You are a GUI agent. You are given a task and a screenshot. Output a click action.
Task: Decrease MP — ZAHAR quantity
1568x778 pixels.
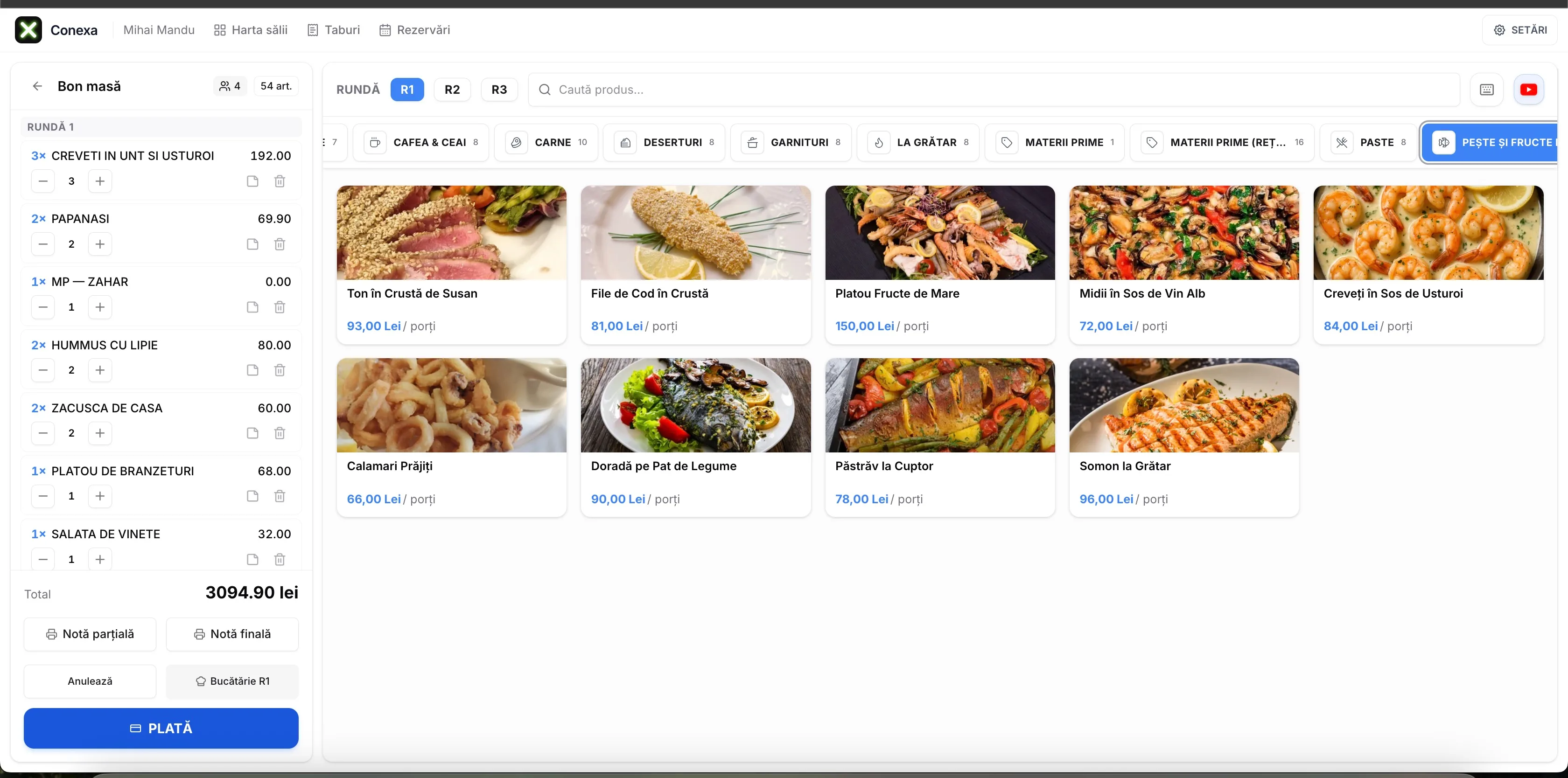click(x=42, y=307)
